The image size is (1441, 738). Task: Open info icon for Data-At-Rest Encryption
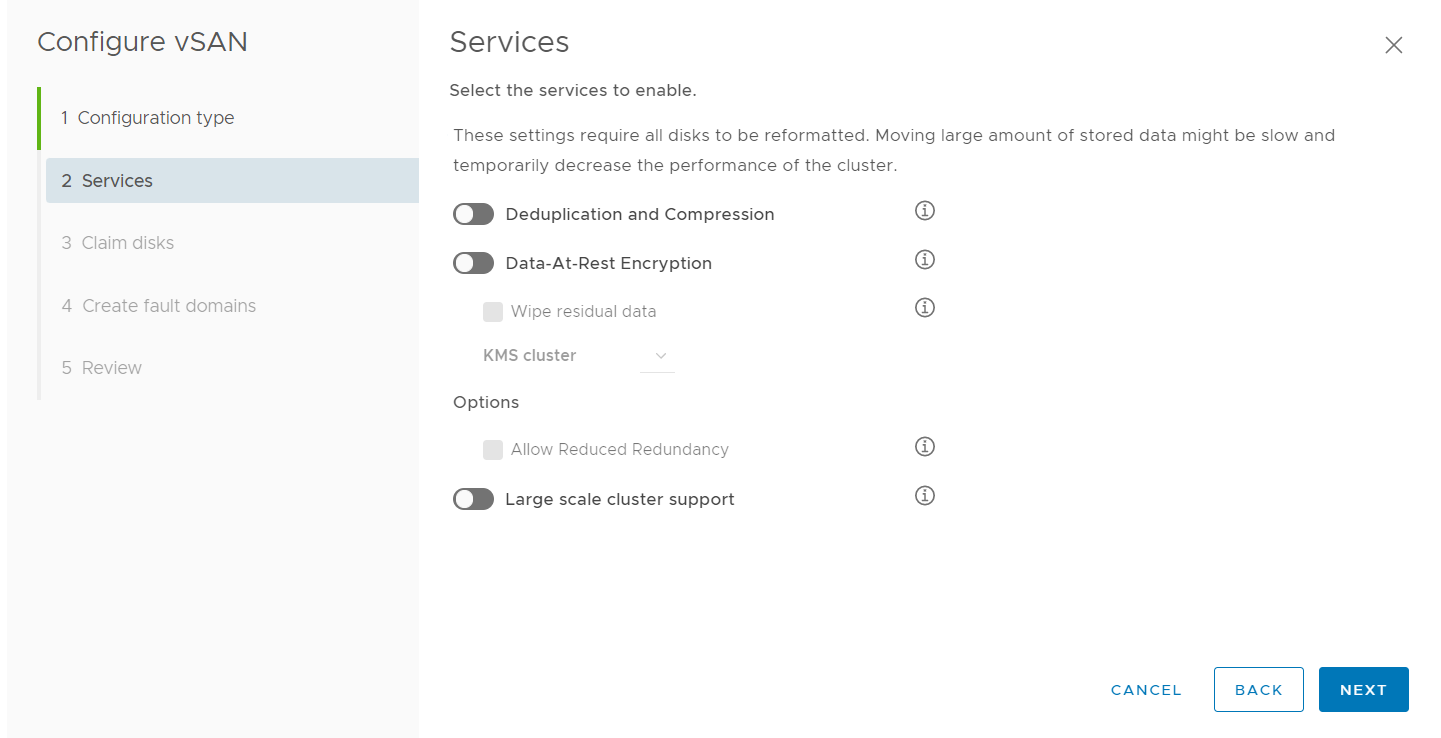coord(925,260)
